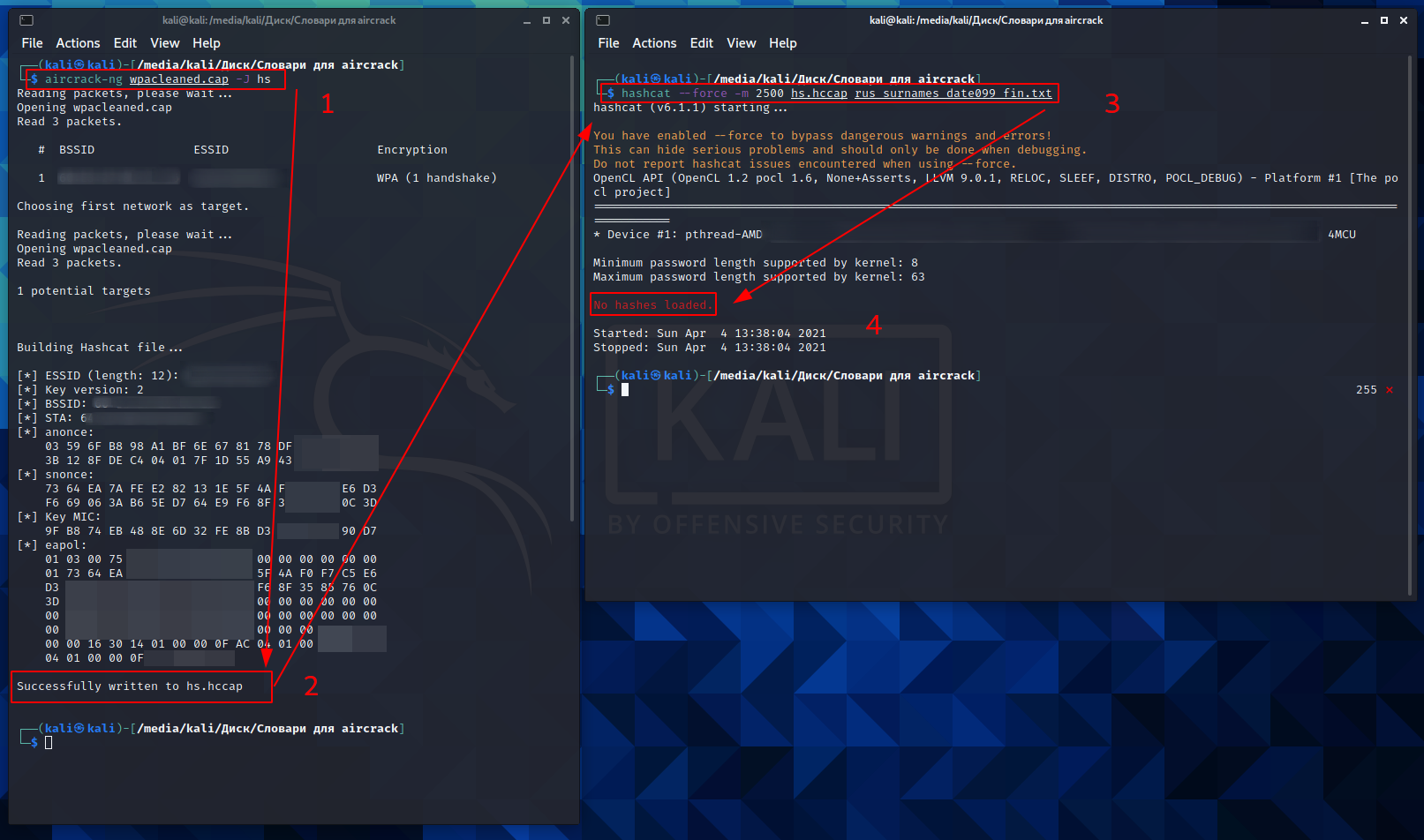The image size is (1424, 840).
Task: Open the File menu in right terminal
Action: click(608, 43)
